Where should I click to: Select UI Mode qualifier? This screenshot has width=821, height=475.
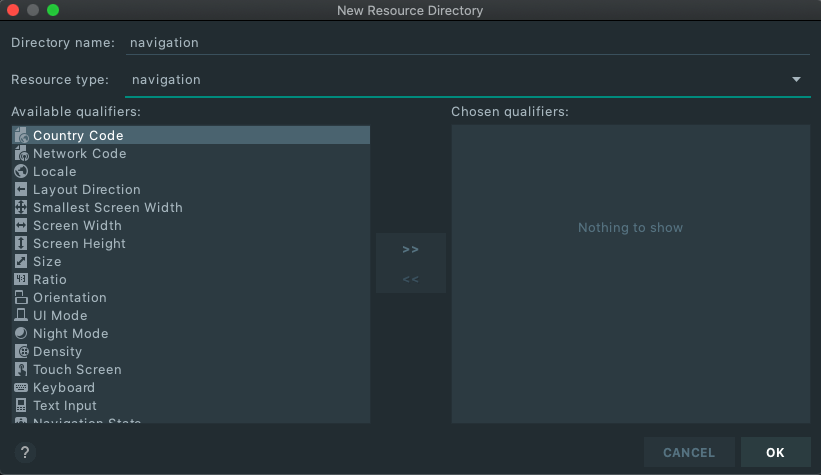191,315
